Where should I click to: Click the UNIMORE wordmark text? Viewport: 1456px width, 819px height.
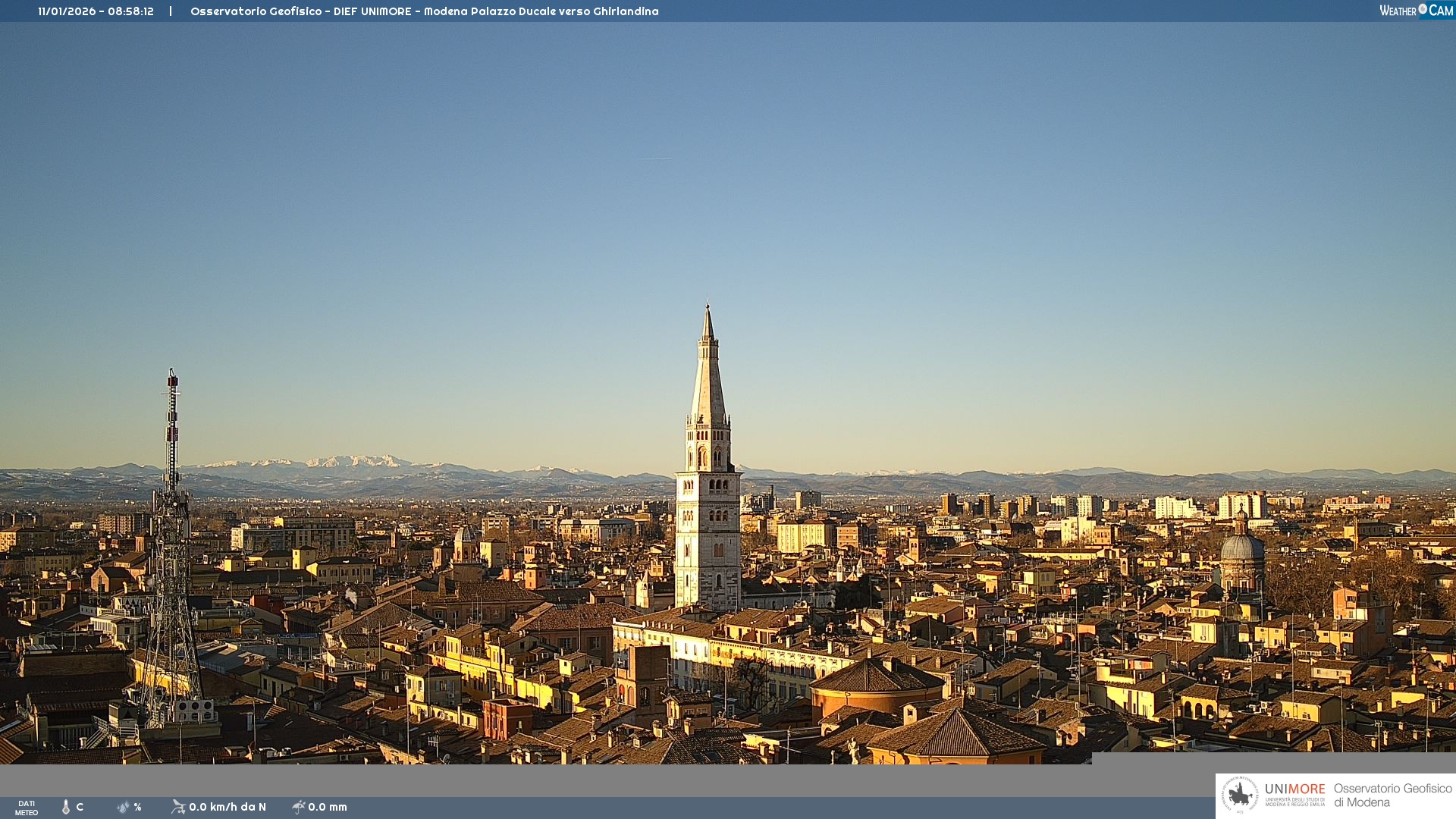1294,789
